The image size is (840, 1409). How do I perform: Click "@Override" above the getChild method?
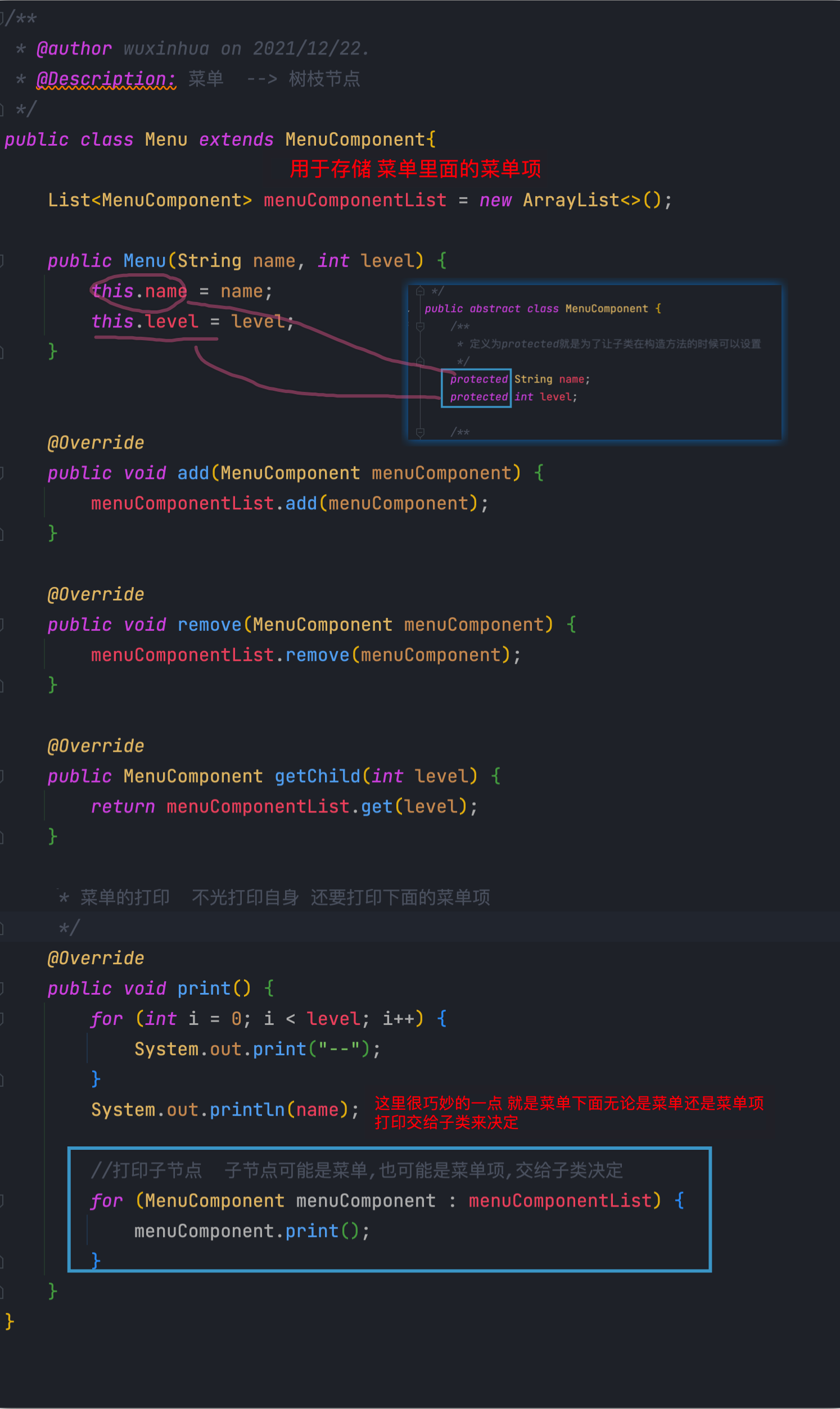96,746
